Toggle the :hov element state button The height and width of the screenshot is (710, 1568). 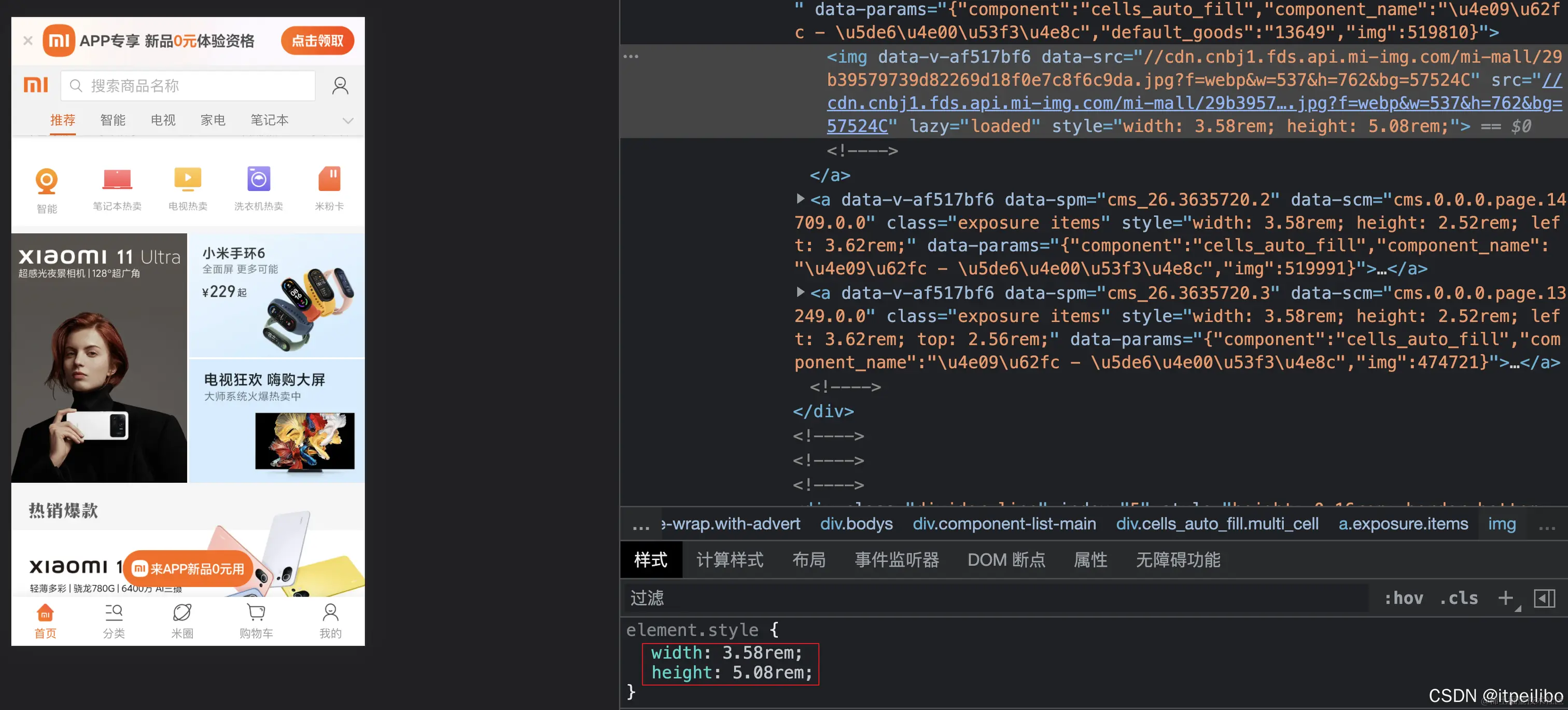coord(1404,598)
